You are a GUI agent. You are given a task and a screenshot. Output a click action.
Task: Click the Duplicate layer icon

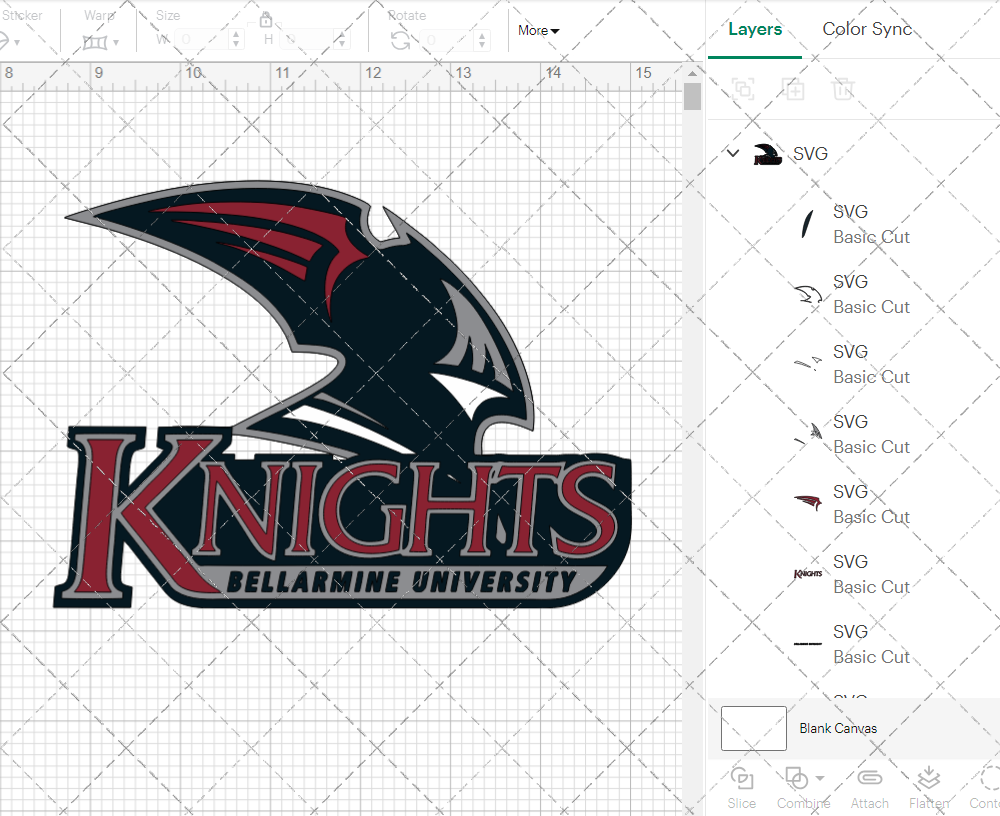coord(794,89)
